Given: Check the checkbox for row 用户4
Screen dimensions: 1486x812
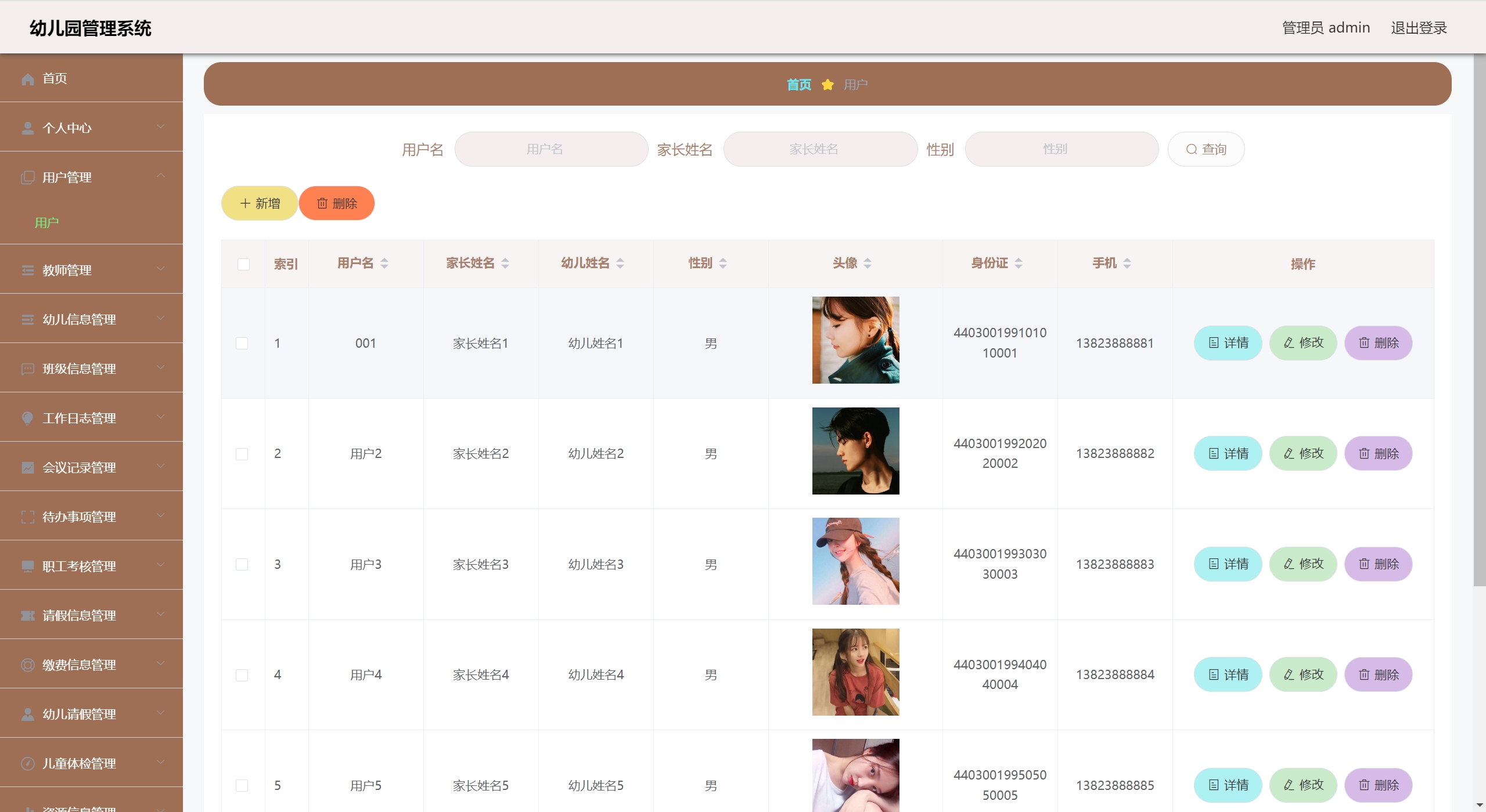Looking at the screenshot, I should (x=242, y=675).
